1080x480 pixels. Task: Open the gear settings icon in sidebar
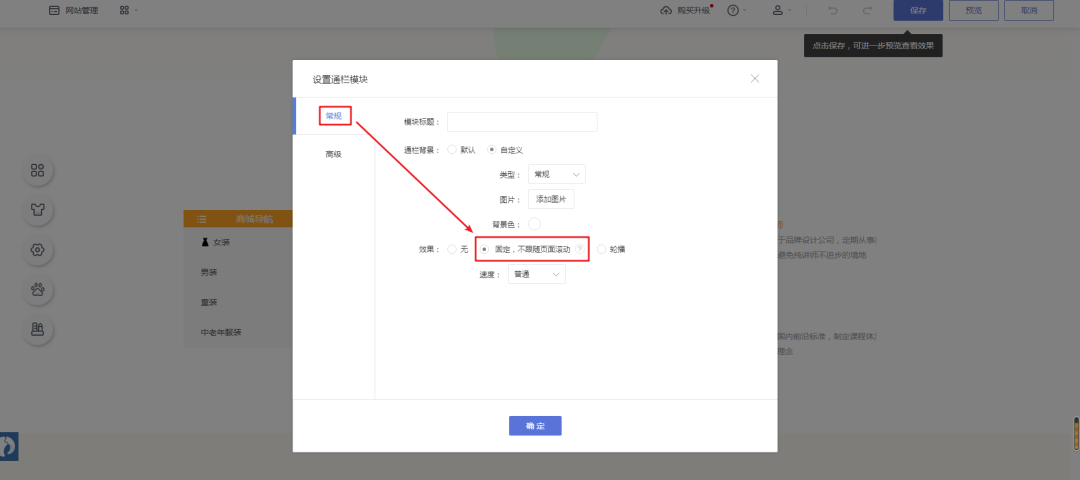(x=38, y=250)
